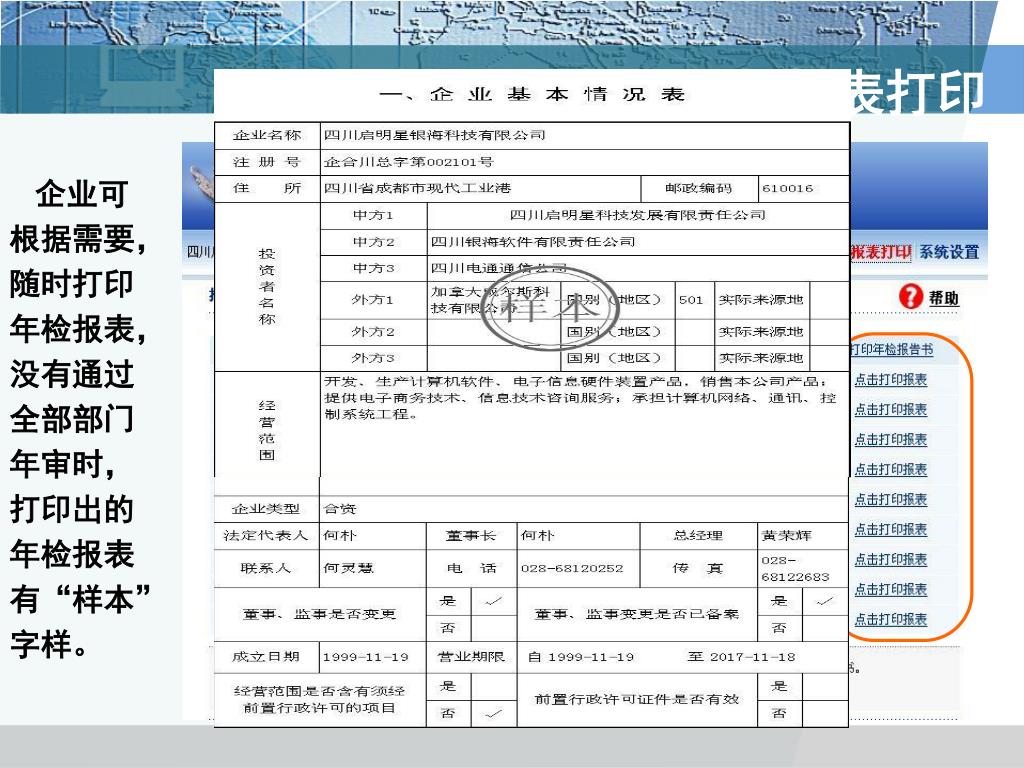Click 何朴 beside 法定代表人
The image size is (1024, 768).
pyautogui.click(x=340, y=536)
